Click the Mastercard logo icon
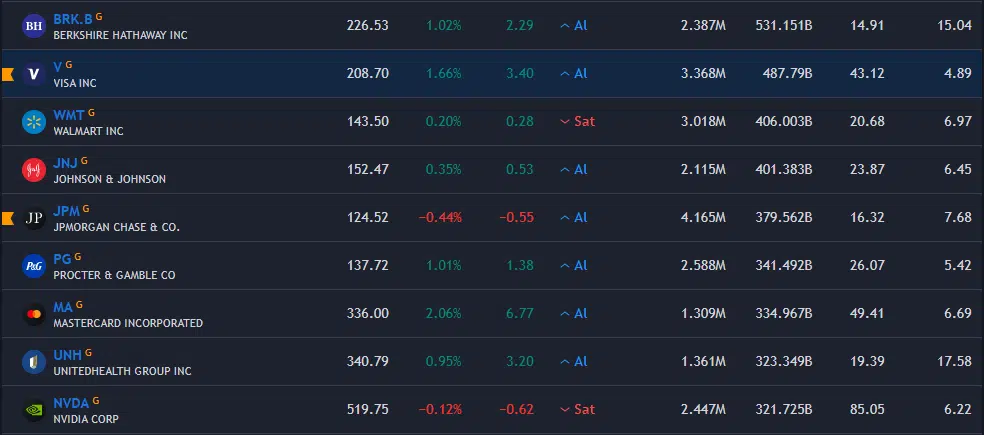The width and height of the screenshot is (984, 435). [34, 314]
